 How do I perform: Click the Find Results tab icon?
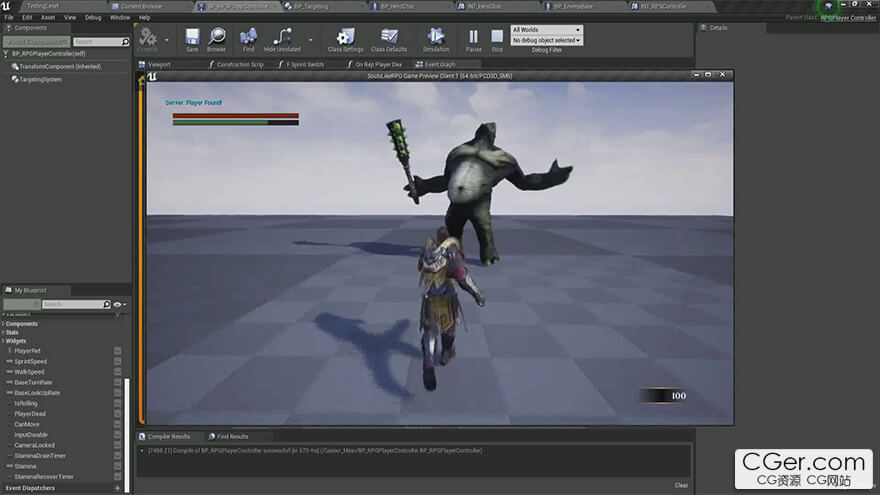(212, 436)
